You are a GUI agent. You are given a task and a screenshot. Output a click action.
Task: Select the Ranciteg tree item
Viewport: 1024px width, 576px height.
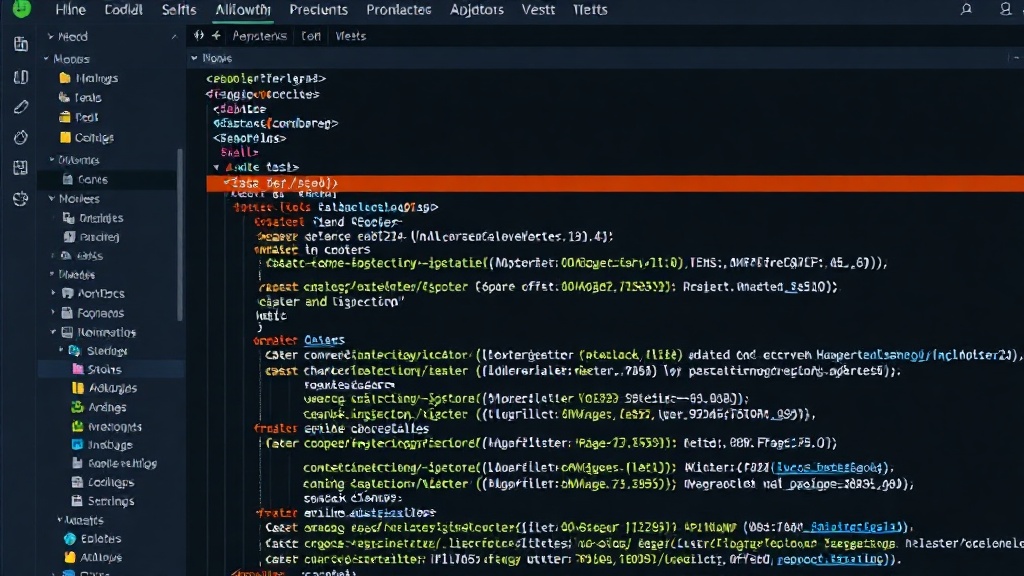100,236
